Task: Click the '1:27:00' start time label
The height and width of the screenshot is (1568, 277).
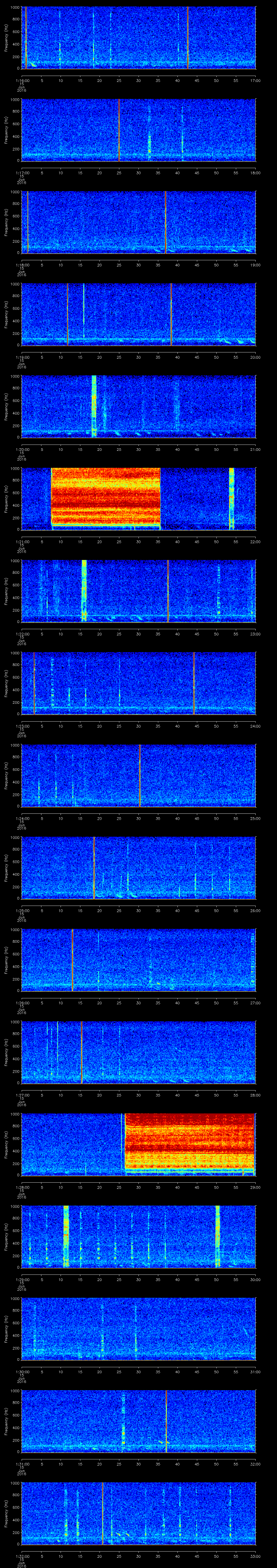Action: [x=22, y=1095]
